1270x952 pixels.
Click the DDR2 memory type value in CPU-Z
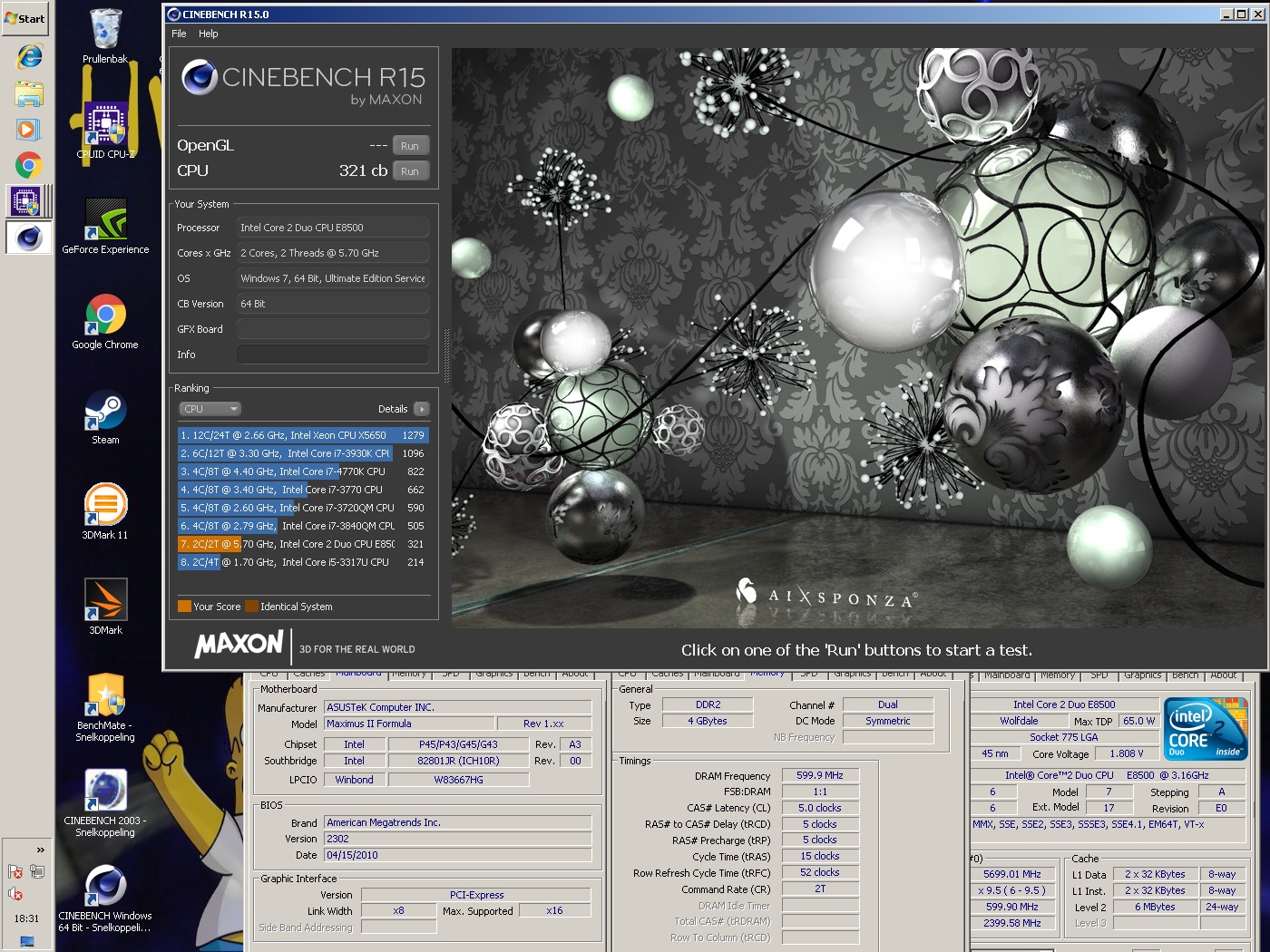[x=708, y=704]
